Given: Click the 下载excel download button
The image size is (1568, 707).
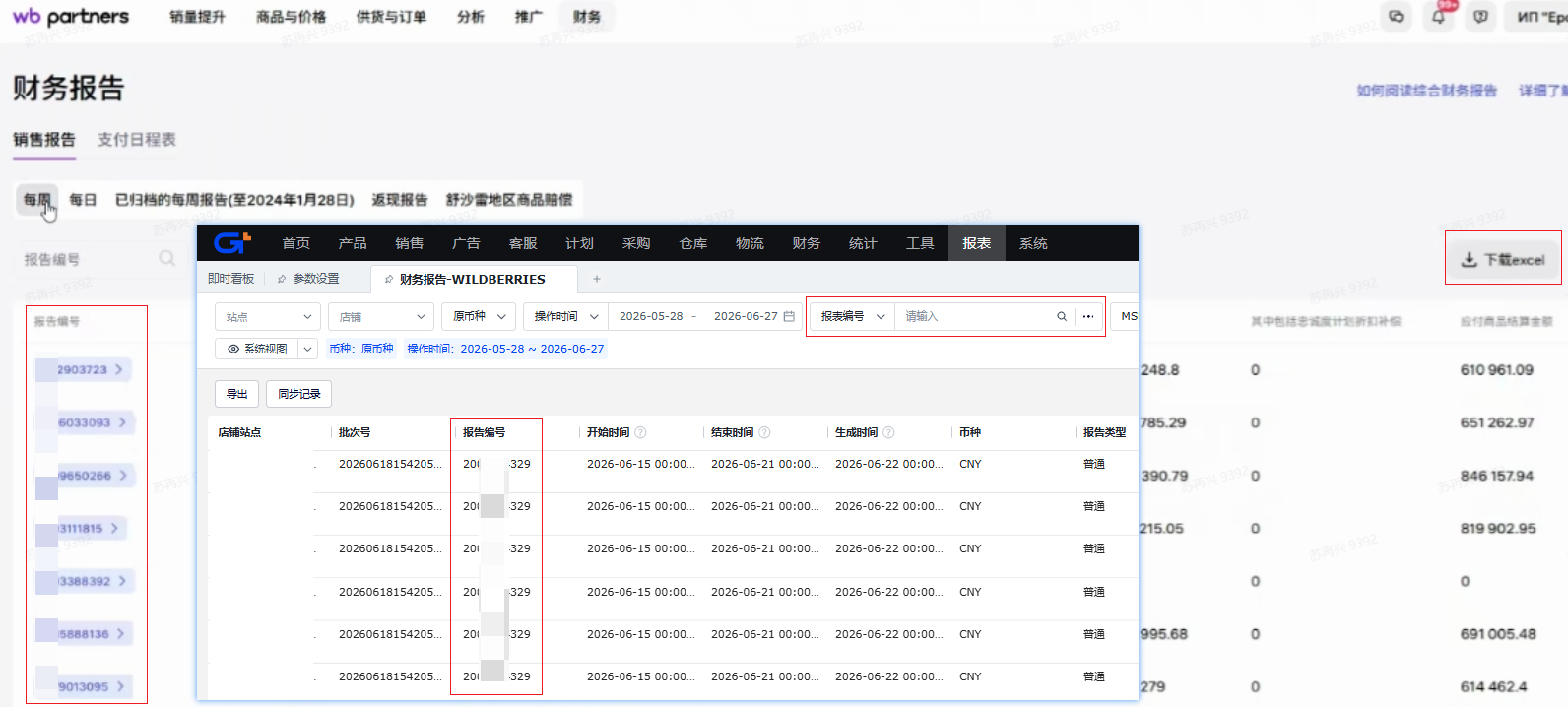Looking at the screenshot, I should click(1503, 259).
